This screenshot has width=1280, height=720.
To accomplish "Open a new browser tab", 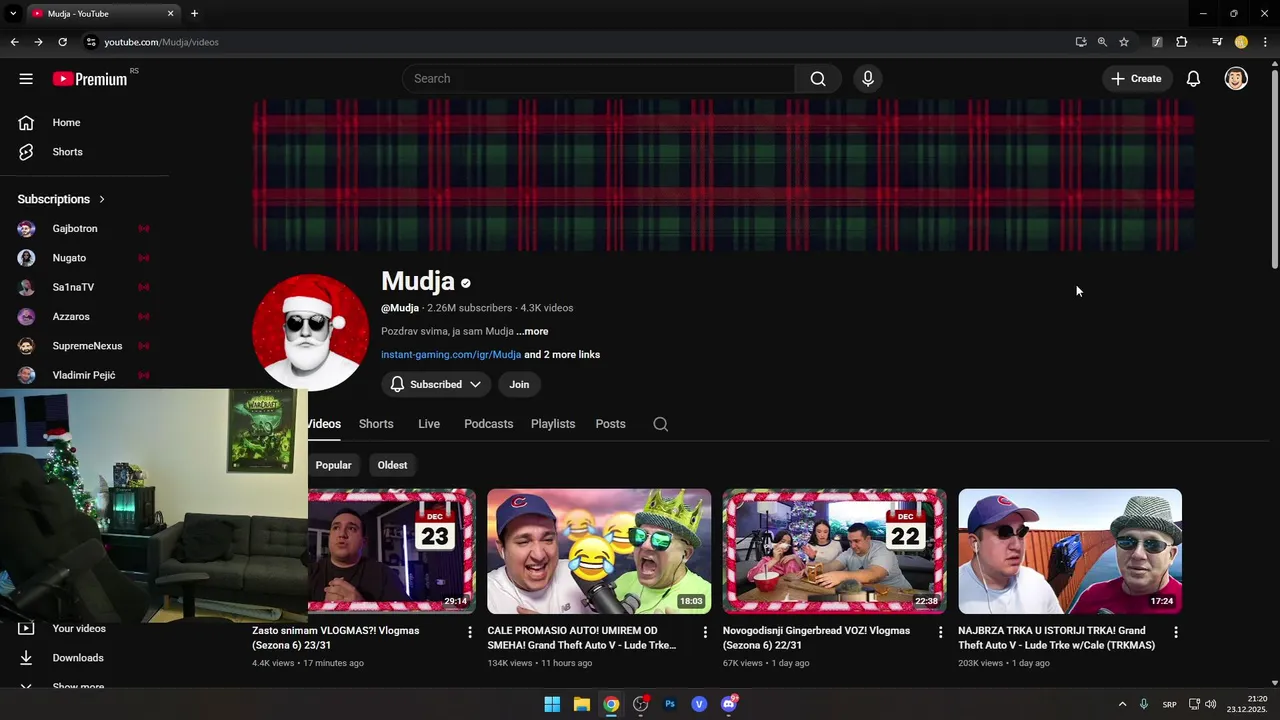I will coord(194,14).
